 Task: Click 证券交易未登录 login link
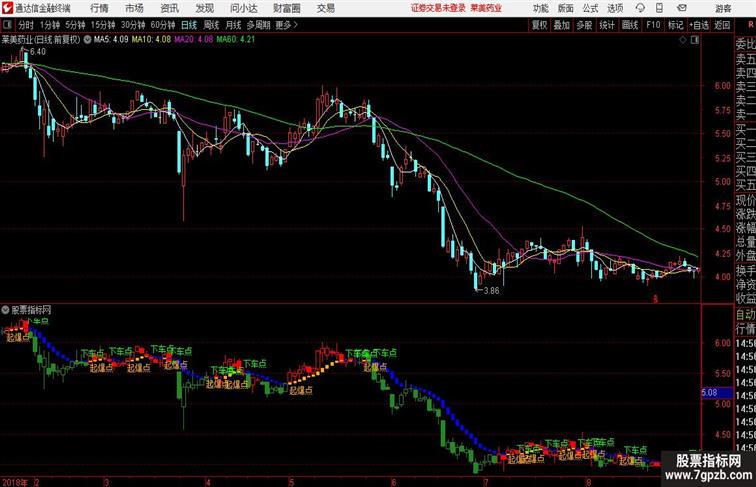[x=438, y=8]
